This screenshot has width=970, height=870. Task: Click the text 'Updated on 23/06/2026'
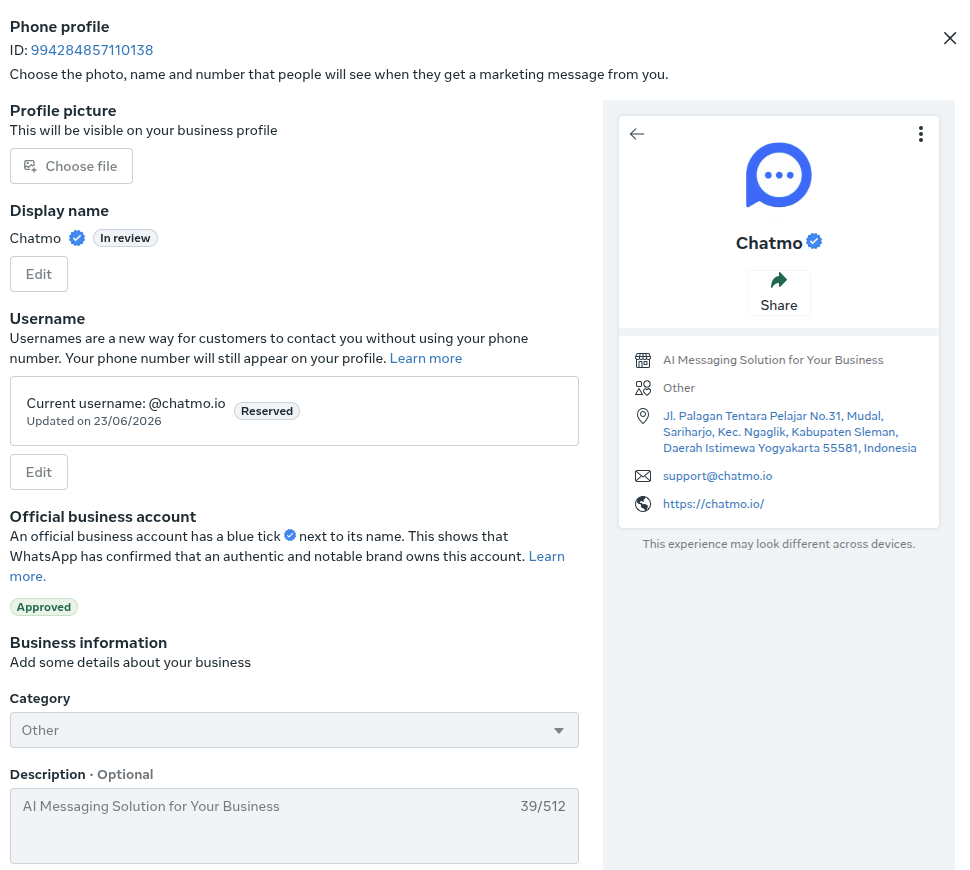[94, 421]
